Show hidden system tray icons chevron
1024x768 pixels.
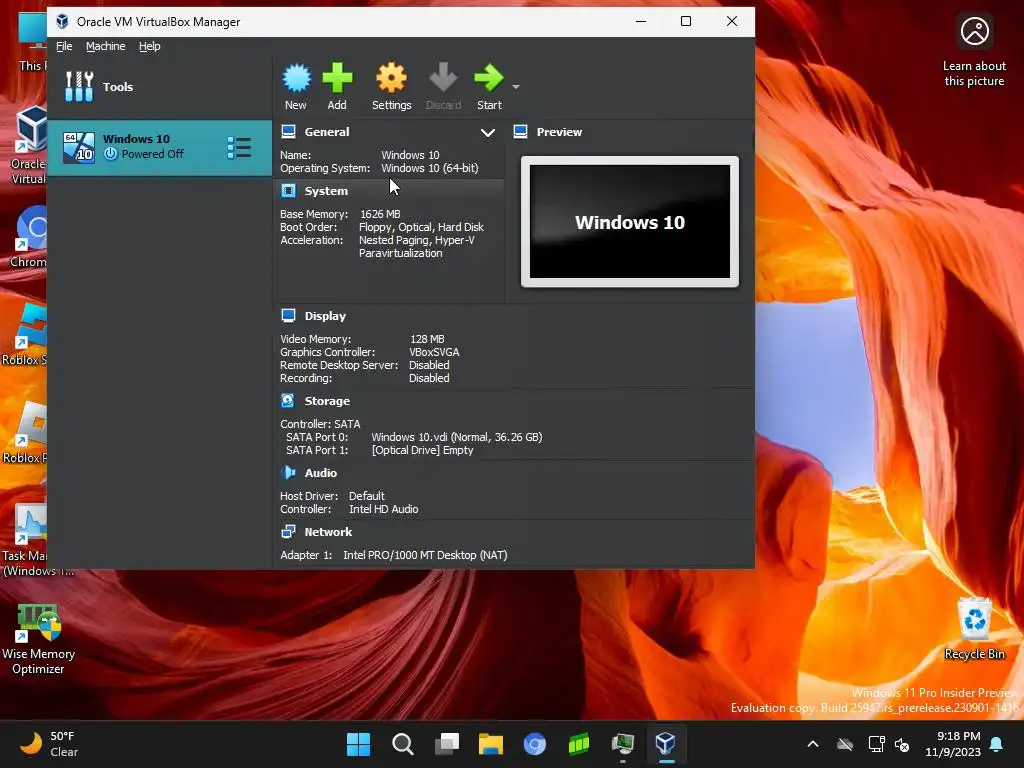pos(813,744)
